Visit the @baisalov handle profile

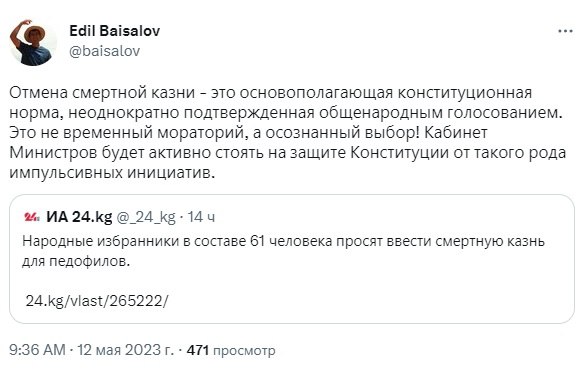[104, 51]
